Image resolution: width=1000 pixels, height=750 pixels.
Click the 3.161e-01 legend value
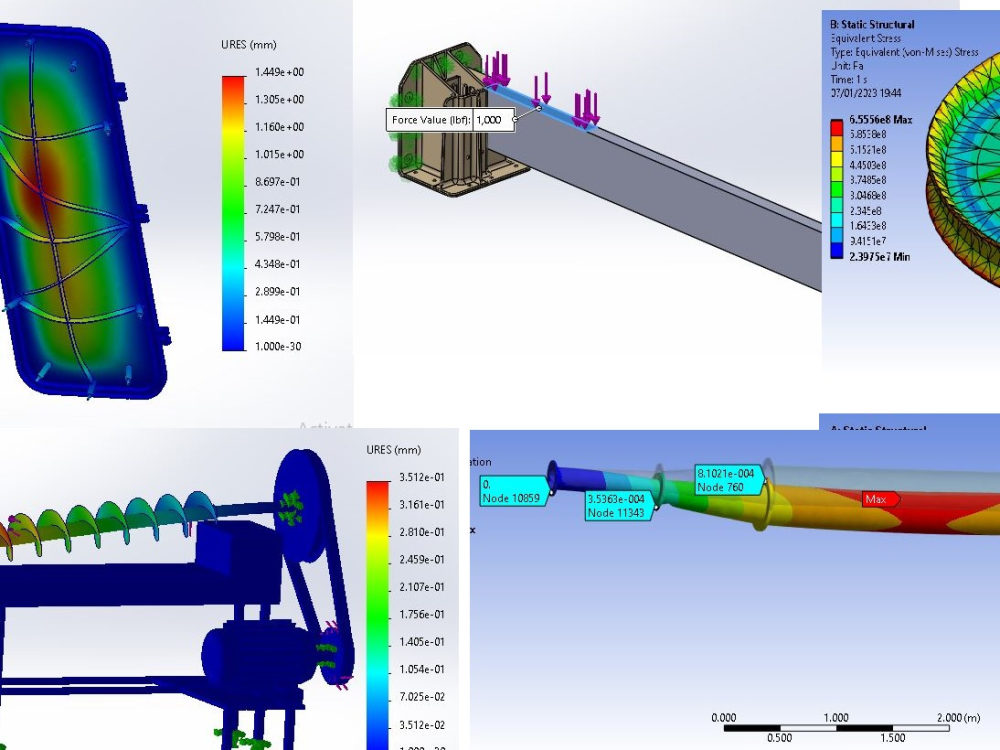click(422, 504)
